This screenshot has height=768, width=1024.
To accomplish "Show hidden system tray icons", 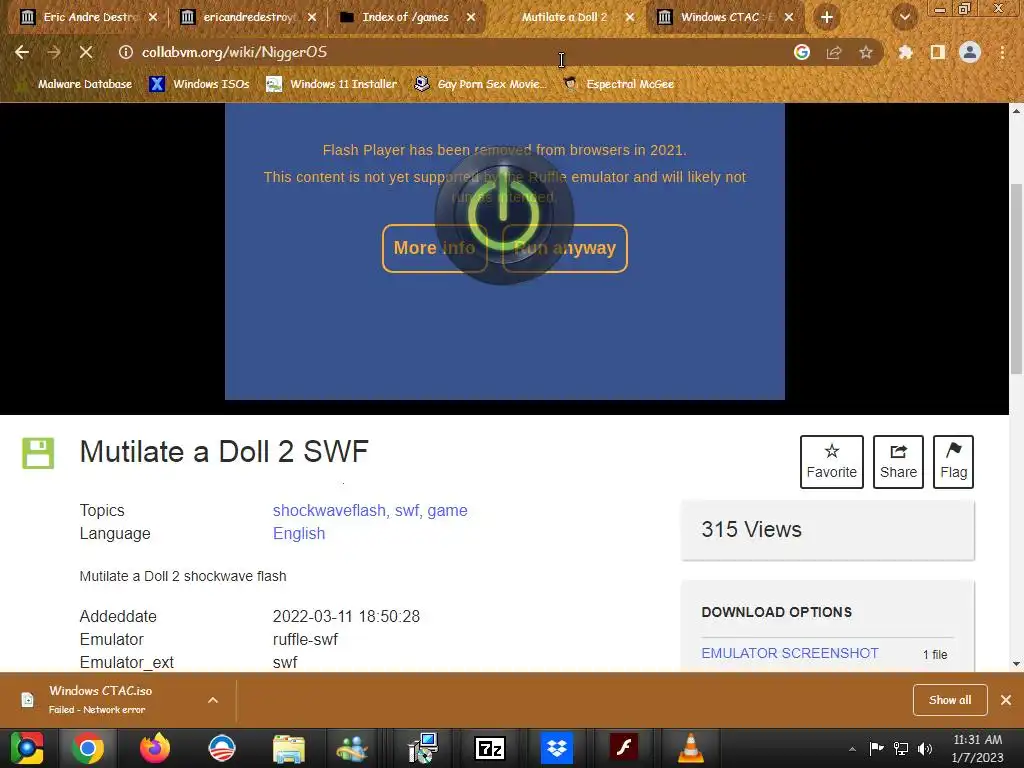I will pyautogui.click(x=852, y=749).
